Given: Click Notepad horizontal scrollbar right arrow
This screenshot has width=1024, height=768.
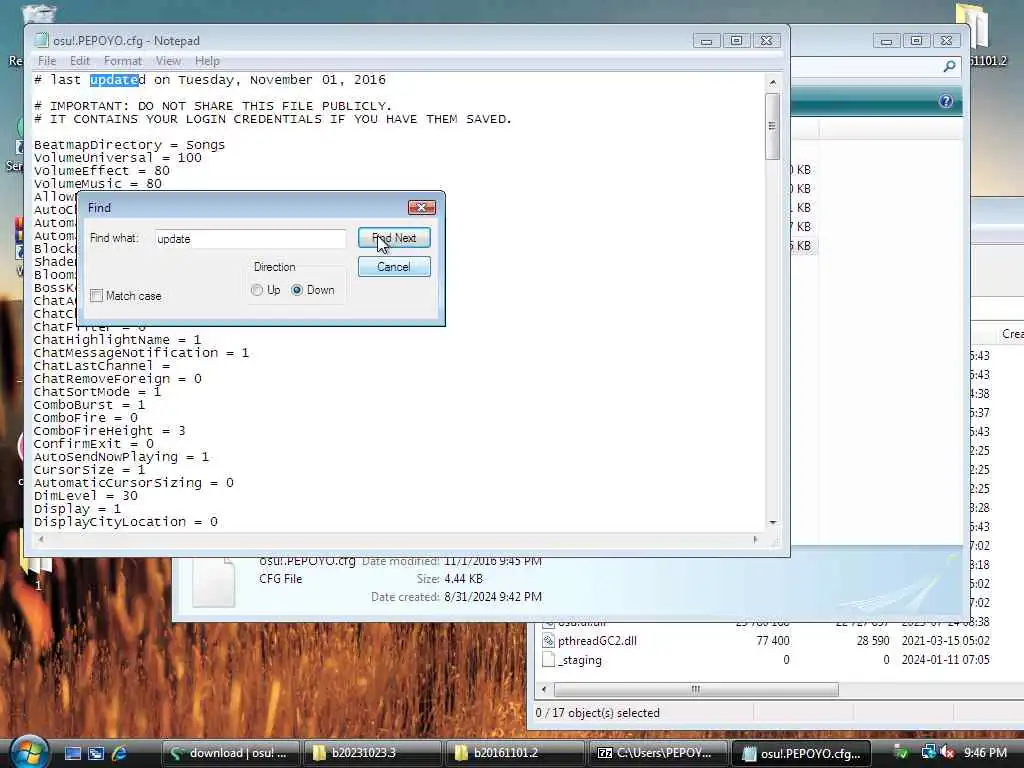Looking at the screenshot, I should click(x=756, y=539).
